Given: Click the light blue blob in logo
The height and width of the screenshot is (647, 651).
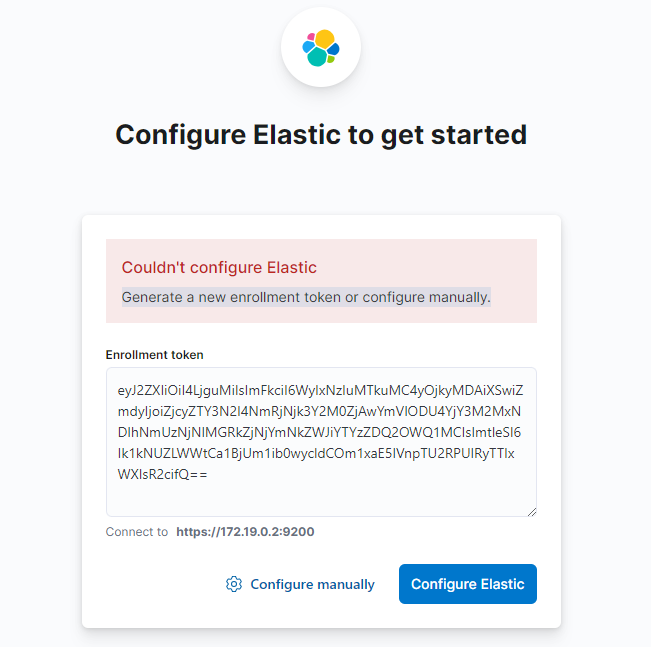Looking at the screenshot, I should coord(308,47).
